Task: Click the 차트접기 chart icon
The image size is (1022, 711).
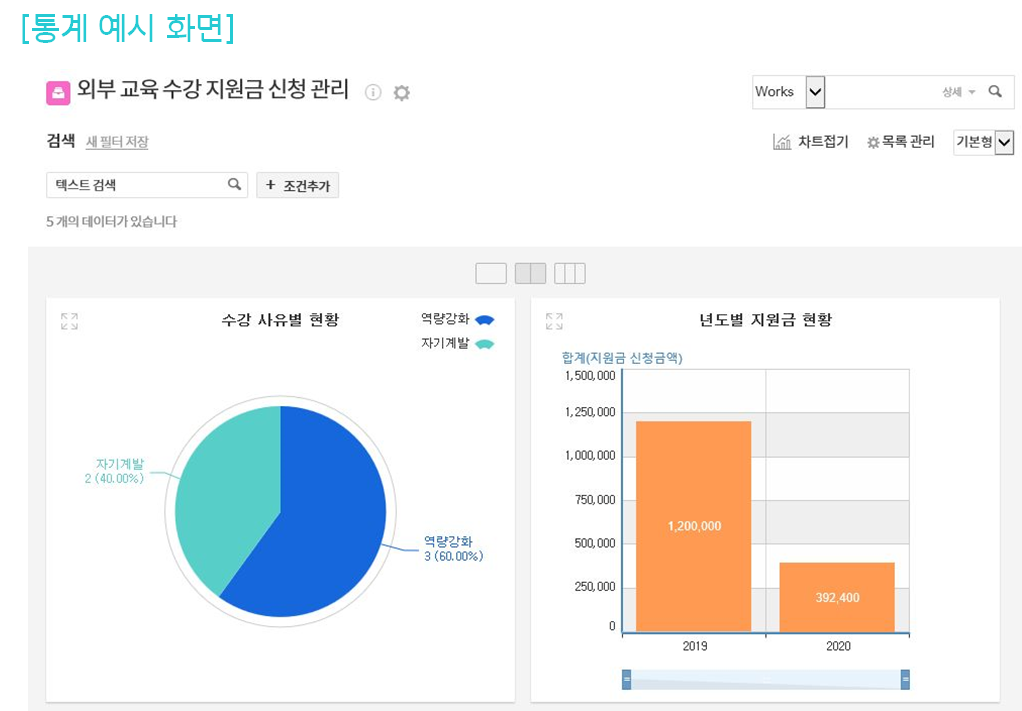Action: 782,142
